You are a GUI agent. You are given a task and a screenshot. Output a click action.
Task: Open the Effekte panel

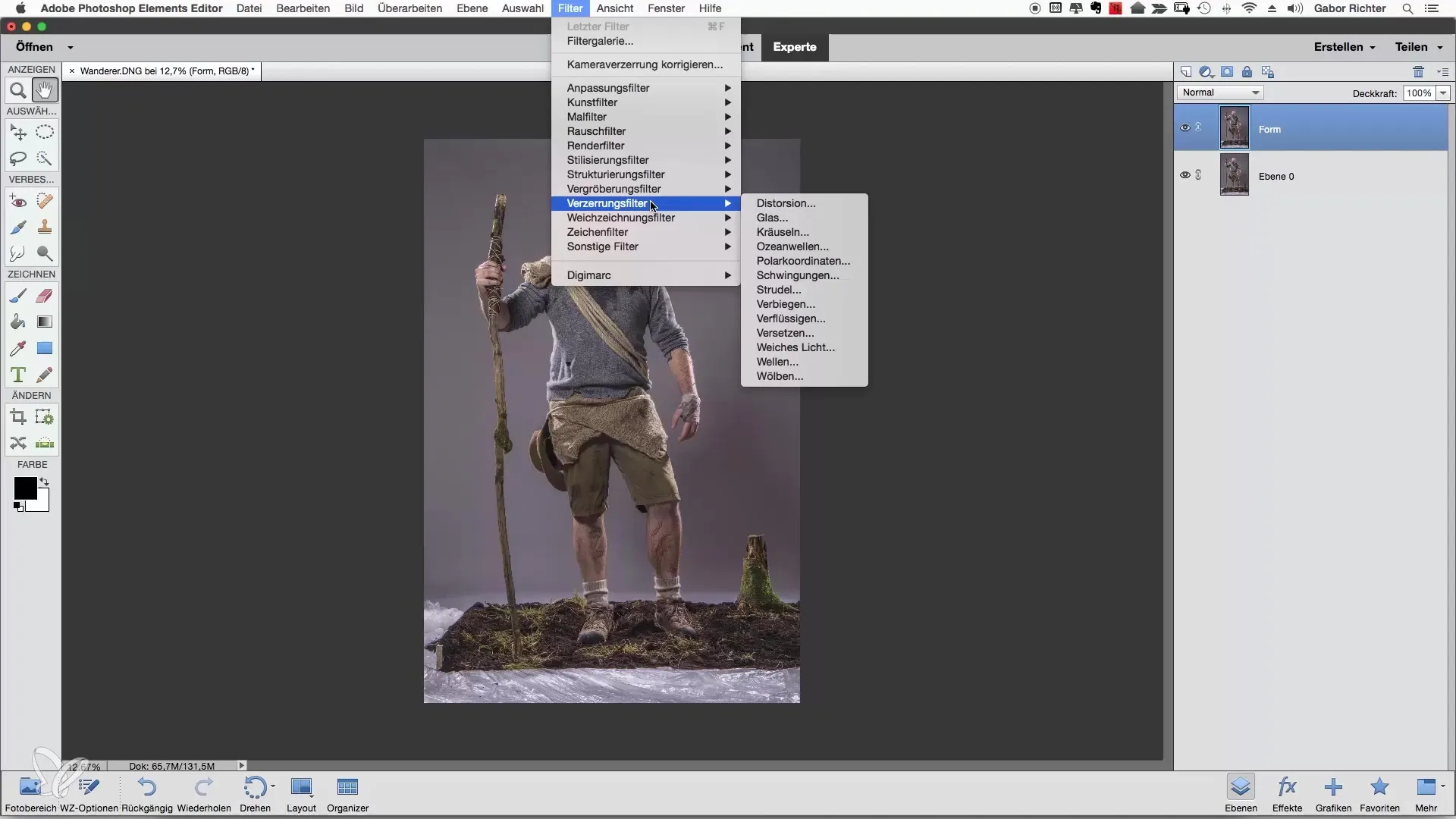tap(1287, 795)
